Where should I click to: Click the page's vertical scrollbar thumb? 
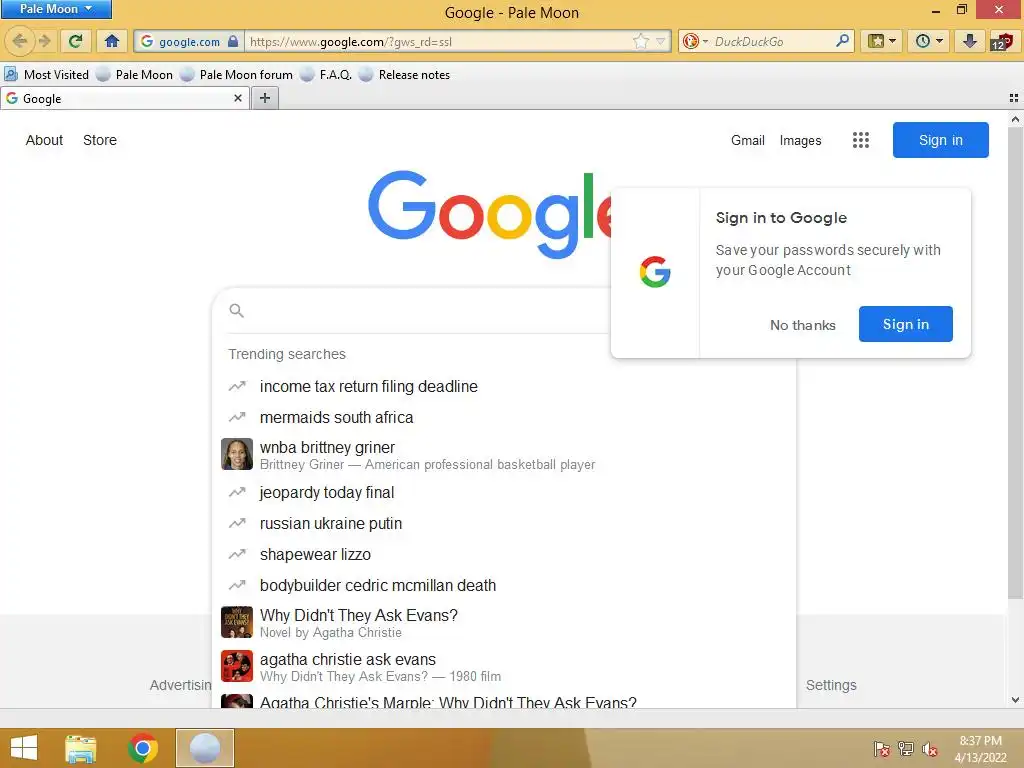tap(1015, 362)
